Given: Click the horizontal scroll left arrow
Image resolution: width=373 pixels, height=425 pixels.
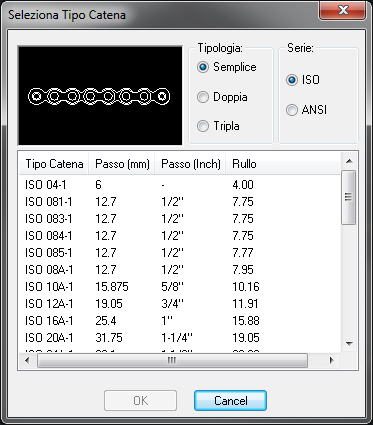Looking at the screenshot, I should click(27, 360).
